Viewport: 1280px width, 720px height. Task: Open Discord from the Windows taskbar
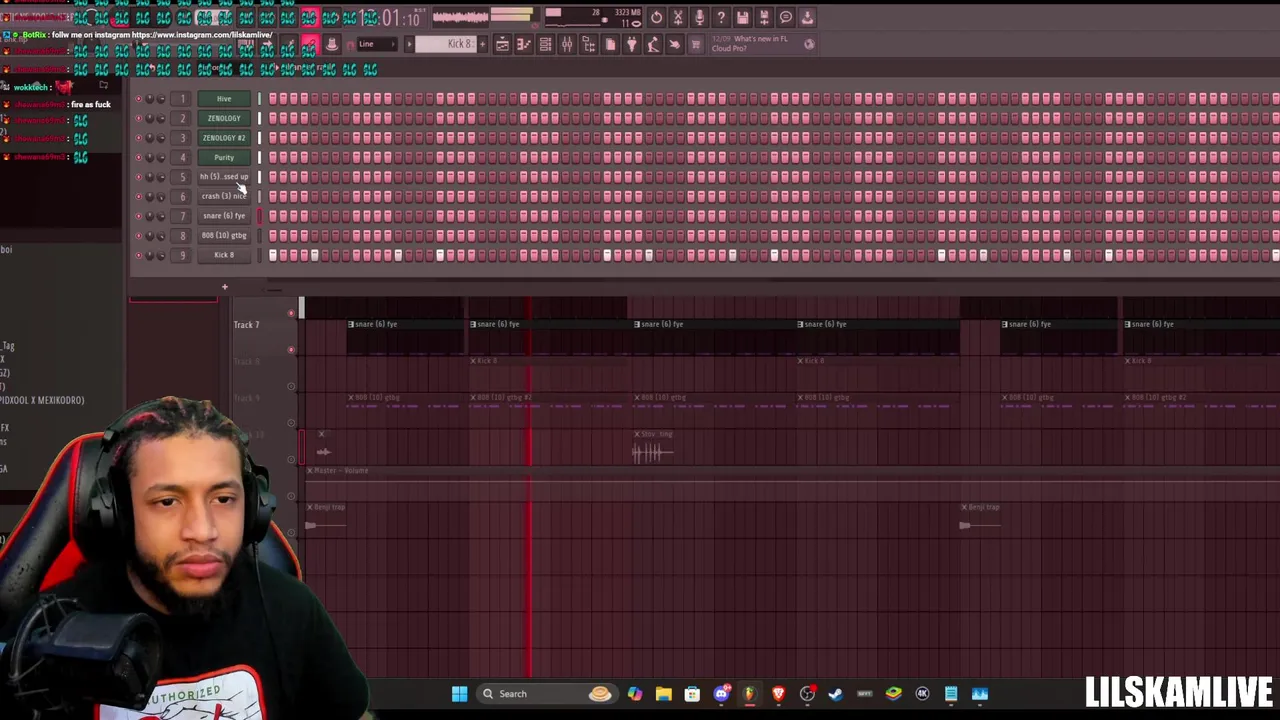721,694
